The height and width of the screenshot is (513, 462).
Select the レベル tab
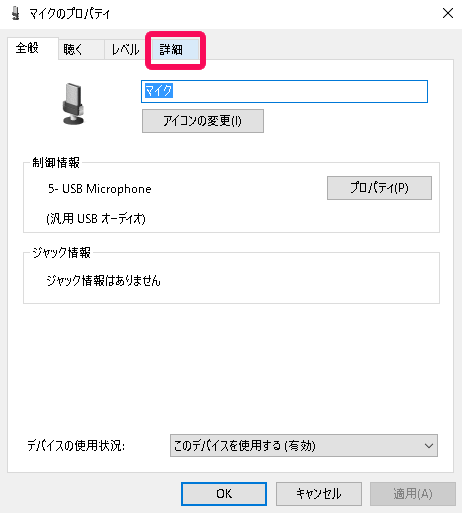click(125, 50)
